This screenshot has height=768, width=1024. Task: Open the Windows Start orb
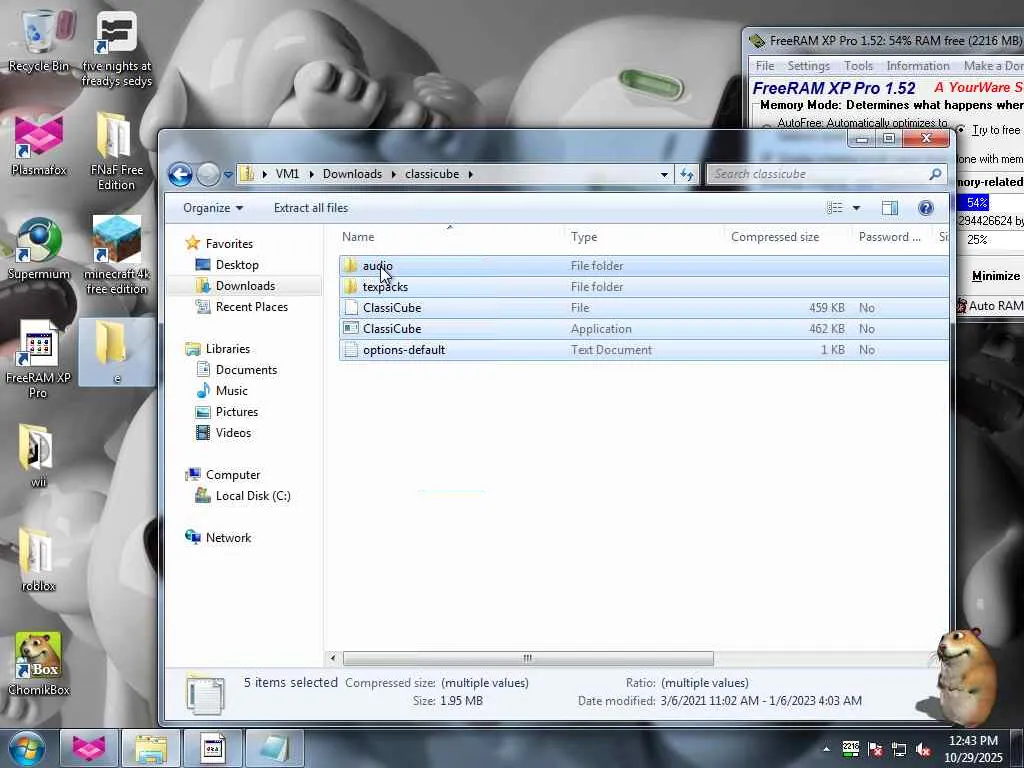(x=27, y=748)
